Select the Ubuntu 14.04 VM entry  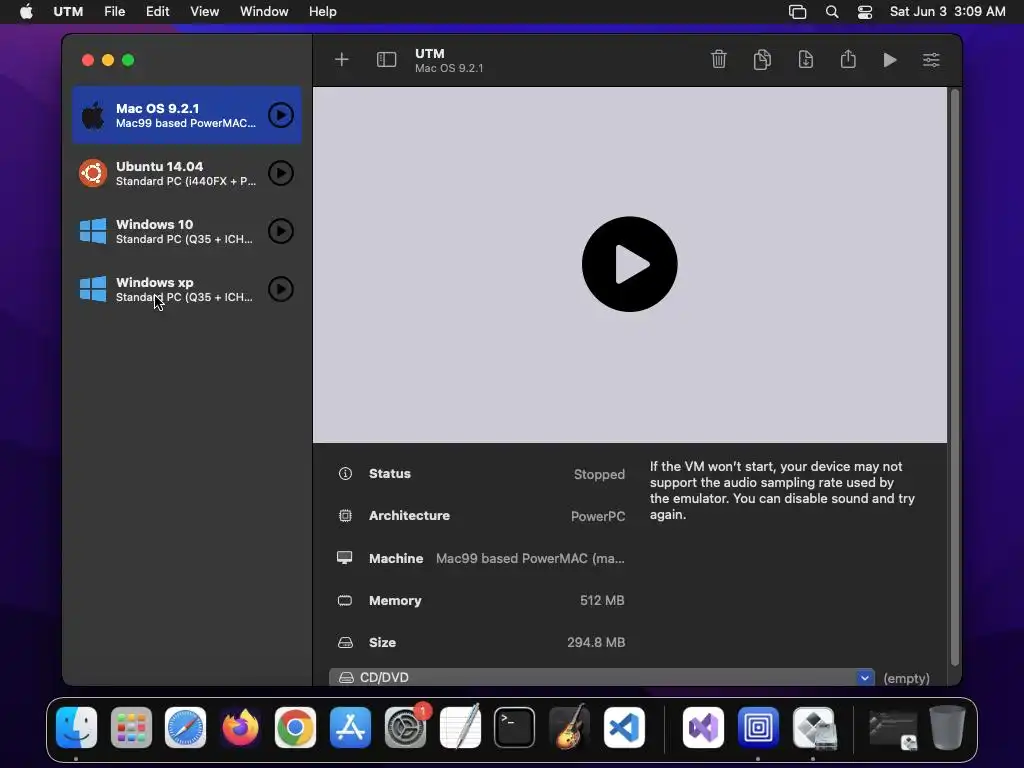[x=187, y=173]
